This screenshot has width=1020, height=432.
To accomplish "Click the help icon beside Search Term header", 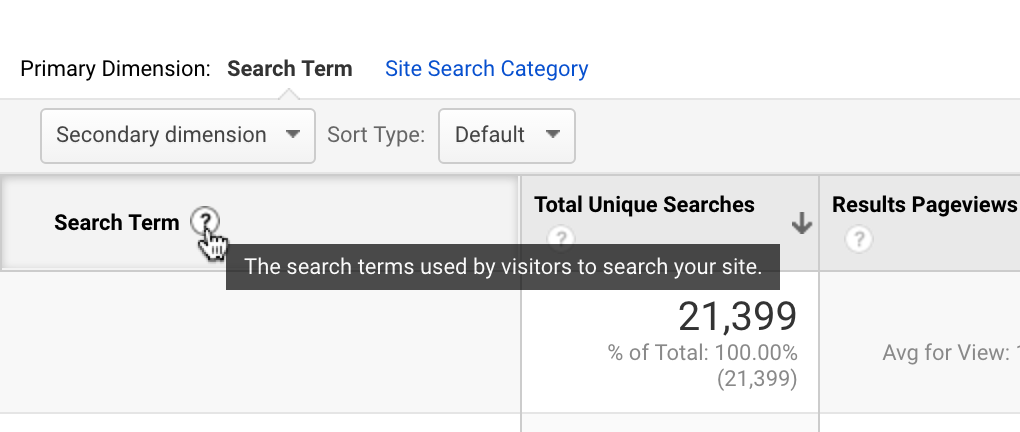I will (204, 221).
